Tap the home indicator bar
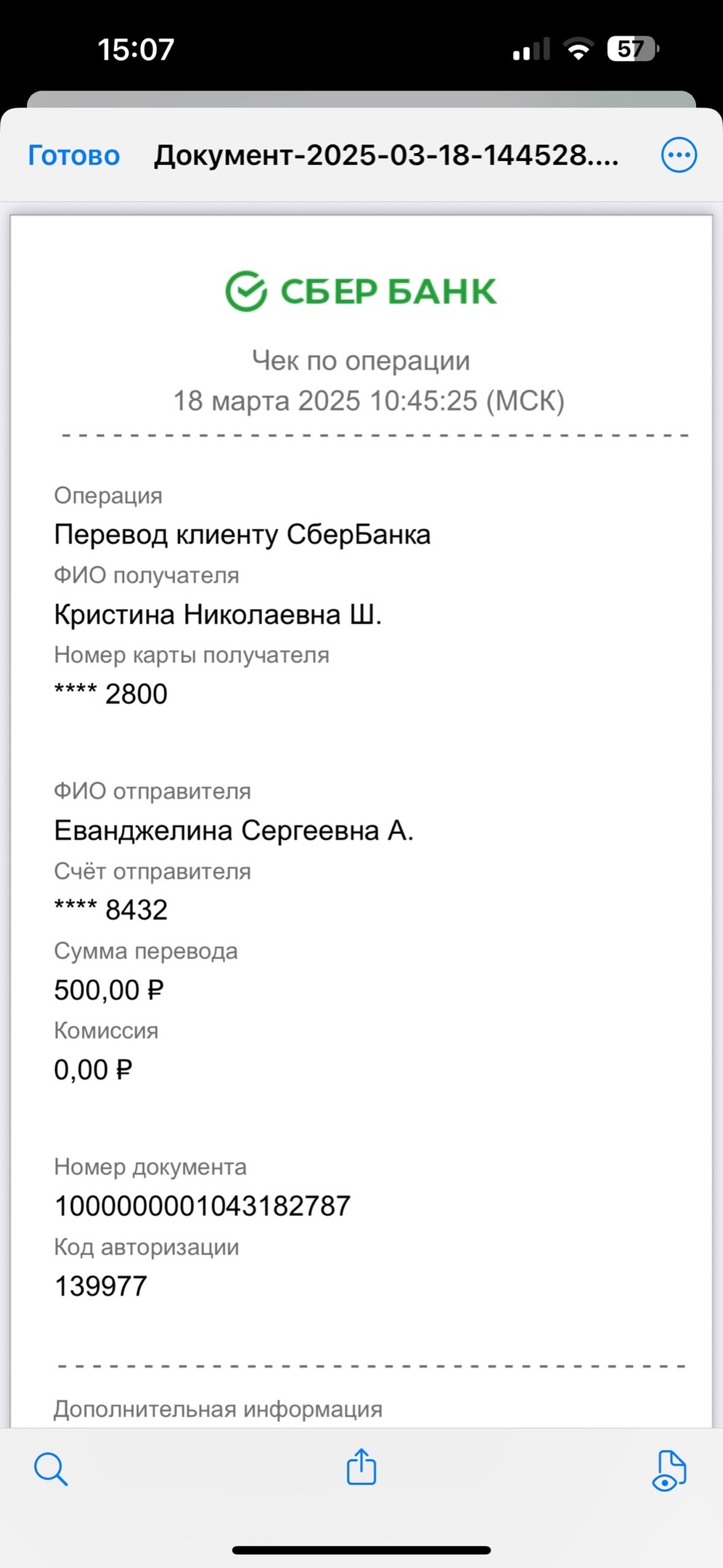Image resolution: width=723 pixels, height=1568 pixels. [x=361, y=1550]
